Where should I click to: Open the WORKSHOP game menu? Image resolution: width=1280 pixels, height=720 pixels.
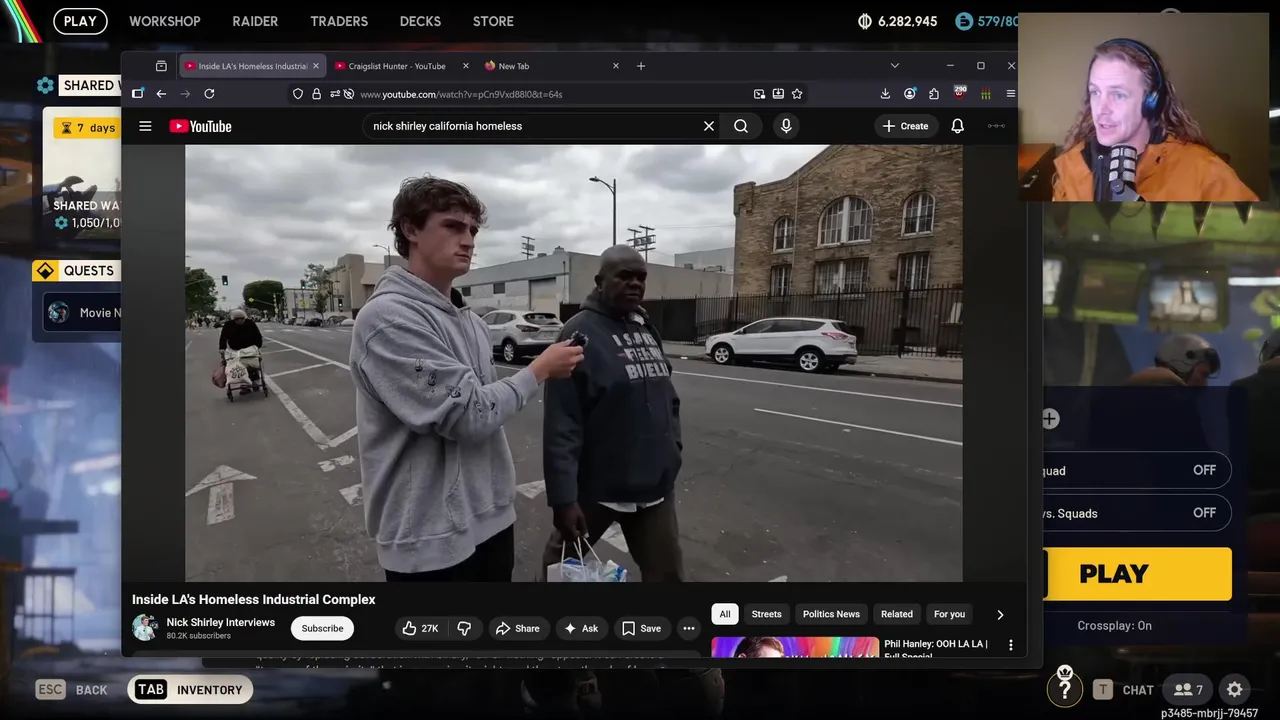pos(165,21)
